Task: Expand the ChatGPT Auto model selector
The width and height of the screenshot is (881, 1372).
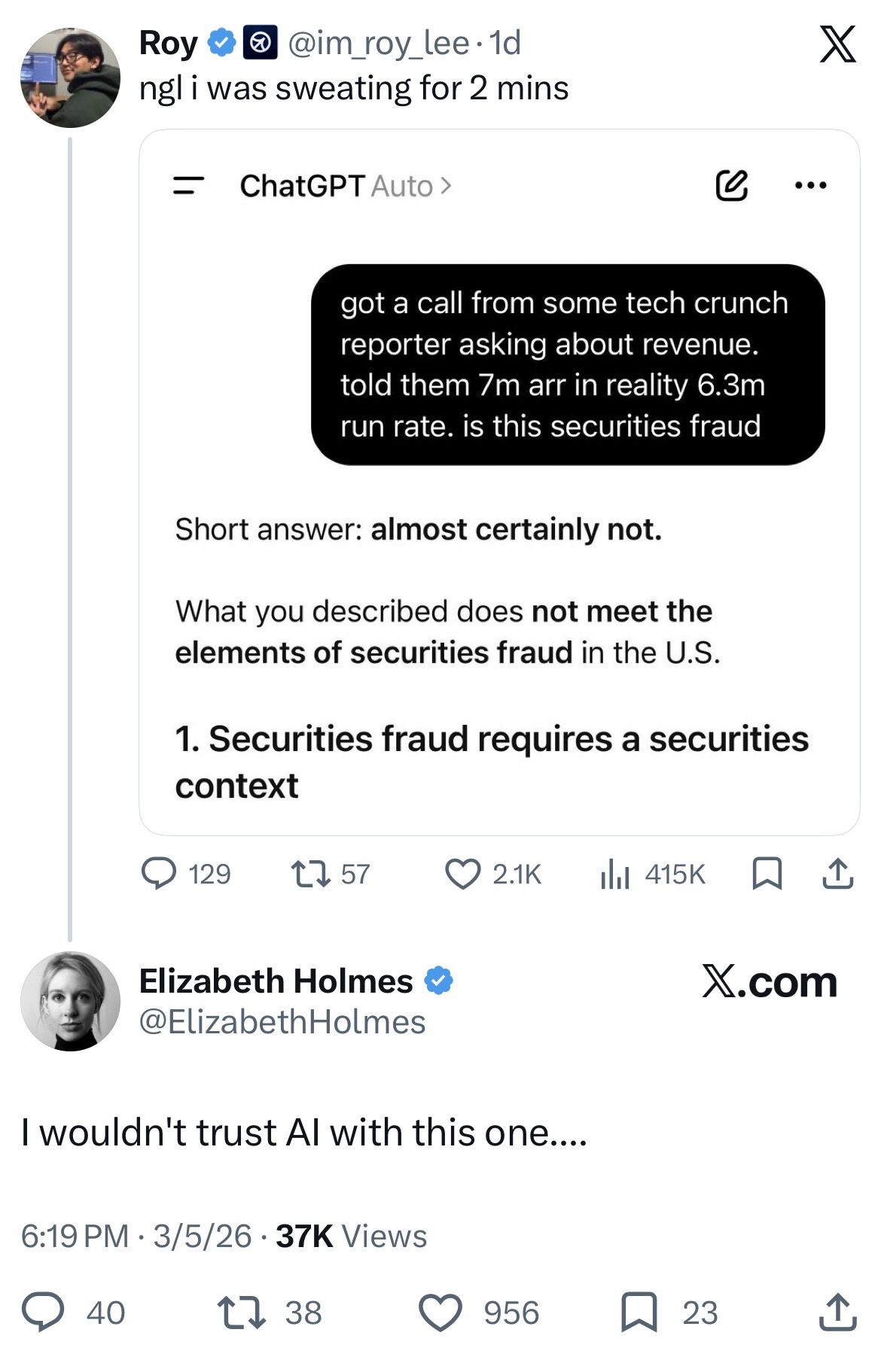Action: tap(410, 186)
